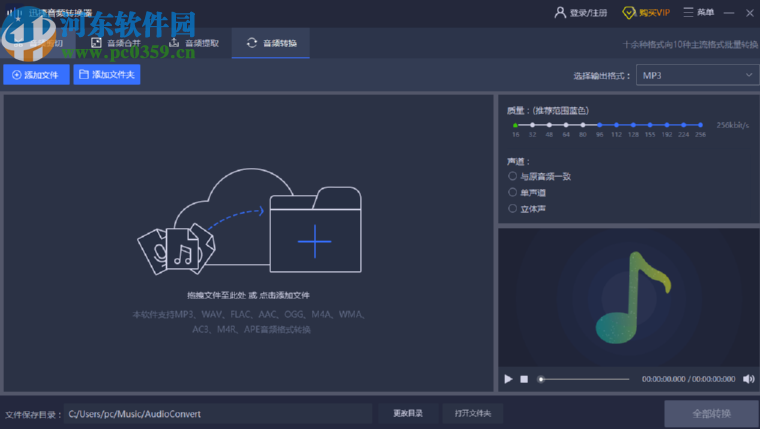
Task: Click the music note preview artwork
Action: (633, 298)
